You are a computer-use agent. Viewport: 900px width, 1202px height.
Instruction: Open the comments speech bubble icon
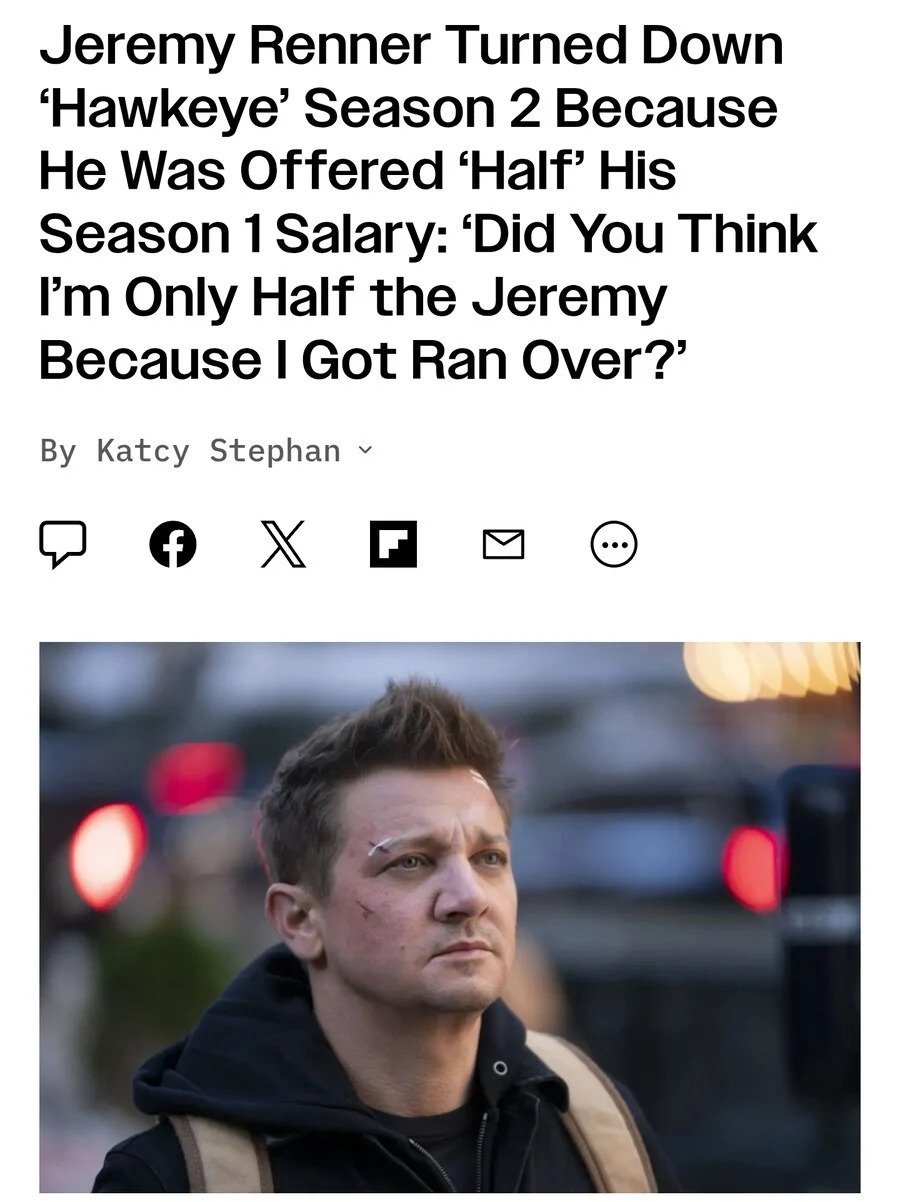click(62, 544)
